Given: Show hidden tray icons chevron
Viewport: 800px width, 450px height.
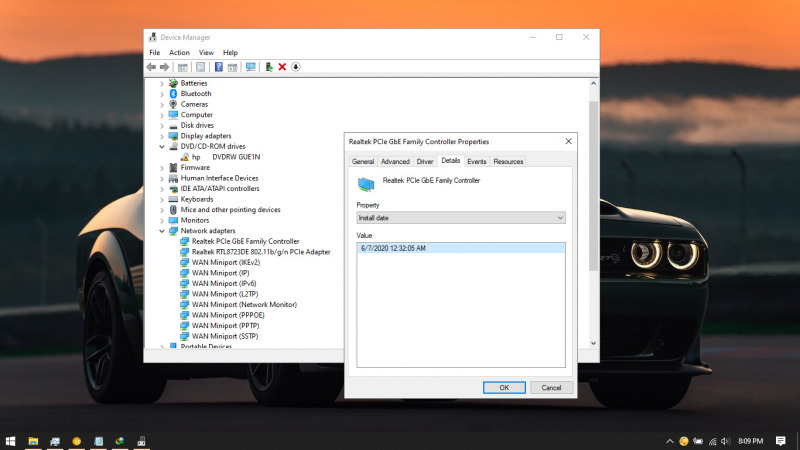Looking at the screenshot, I should 669,441.
